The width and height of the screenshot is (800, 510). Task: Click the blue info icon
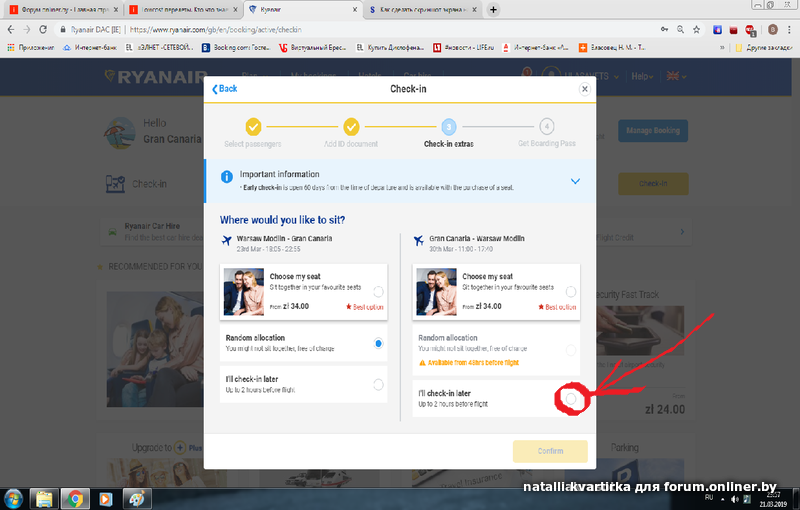[227, 176]
